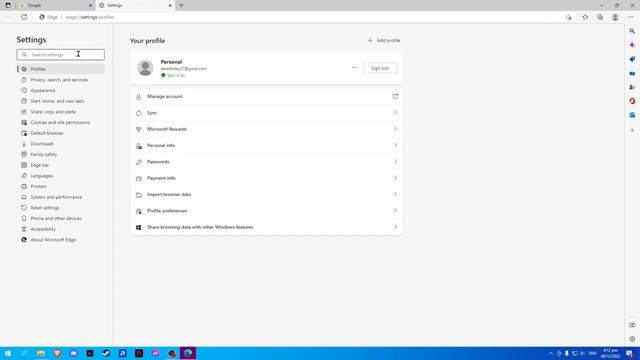Click the Back arrow in toolbar
The height and width of the screenshot is (360, 640).
point(9,17)
